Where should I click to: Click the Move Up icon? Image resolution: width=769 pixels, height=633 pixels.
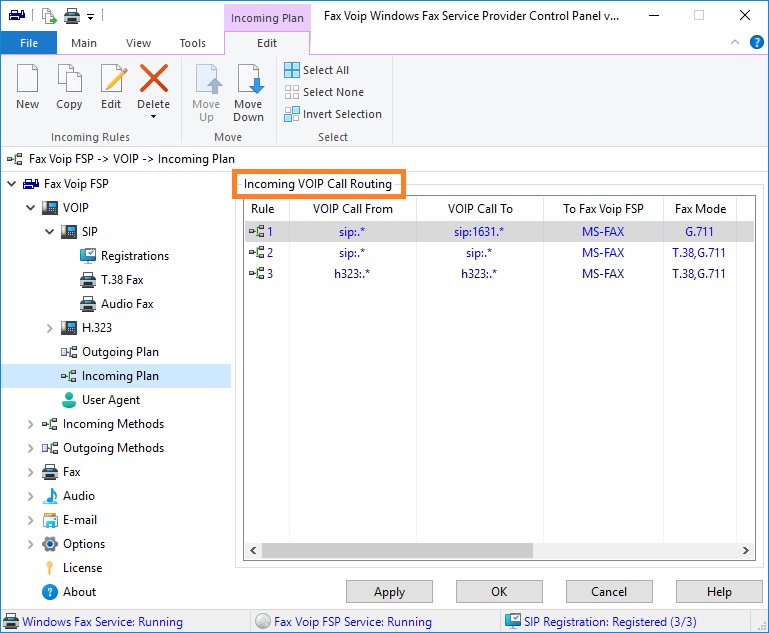pyautogui.click(x=208, y=78)
